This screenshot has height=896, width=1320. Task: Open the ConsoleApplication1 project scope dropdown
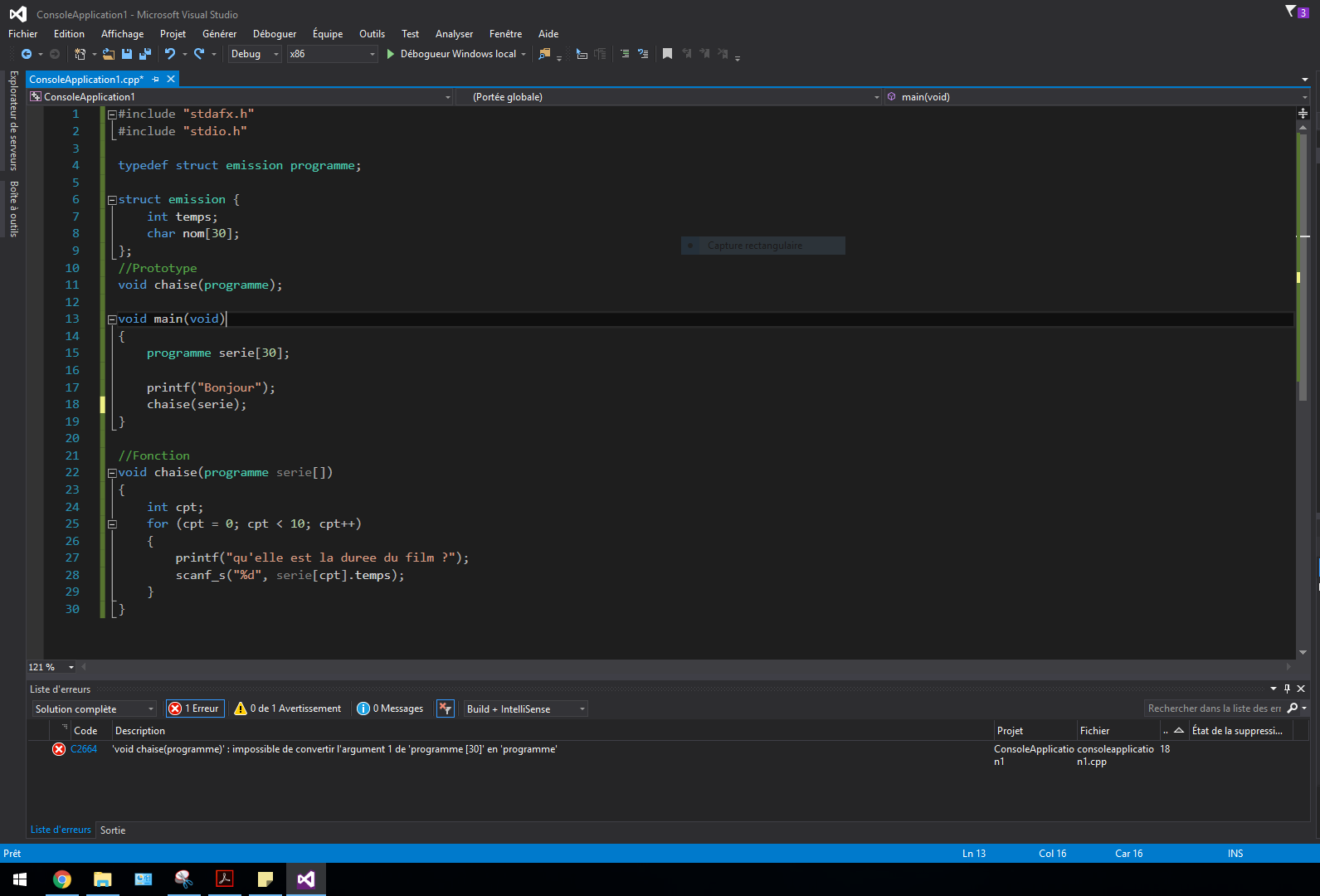coord(241,97)
